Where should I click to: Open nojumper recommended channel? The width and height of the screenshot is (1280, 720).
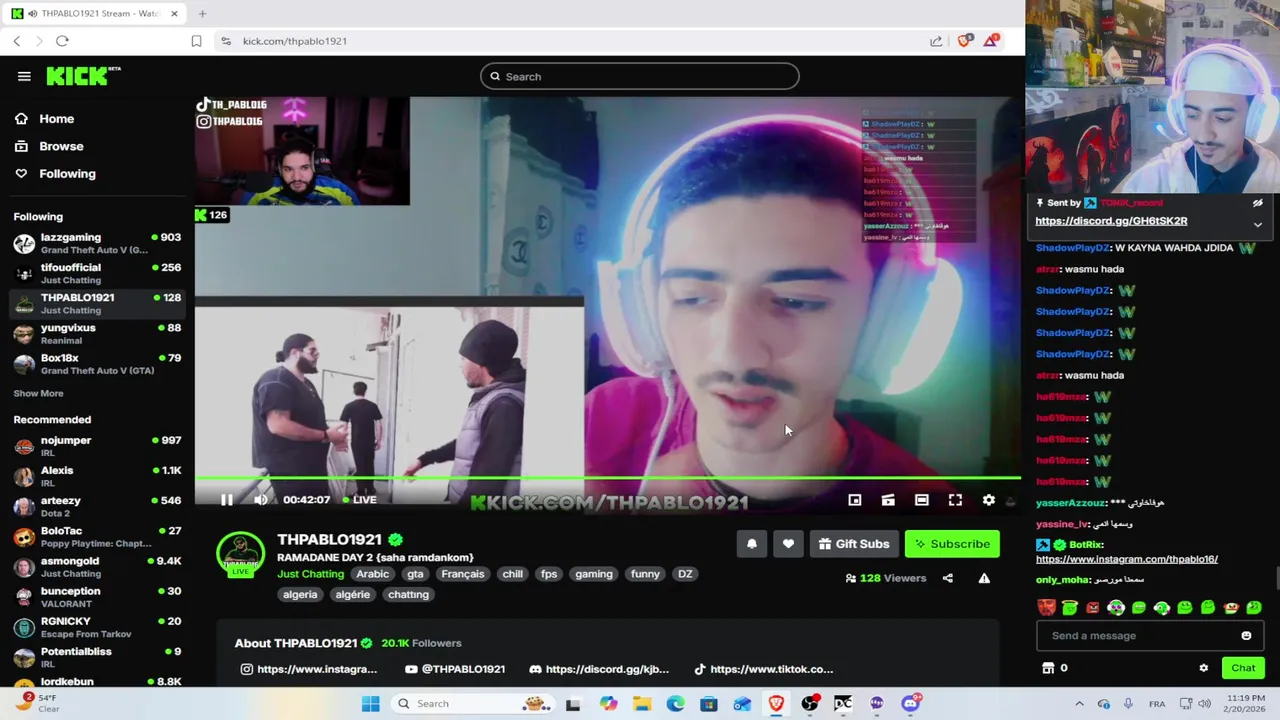click(x=97, y=446)
